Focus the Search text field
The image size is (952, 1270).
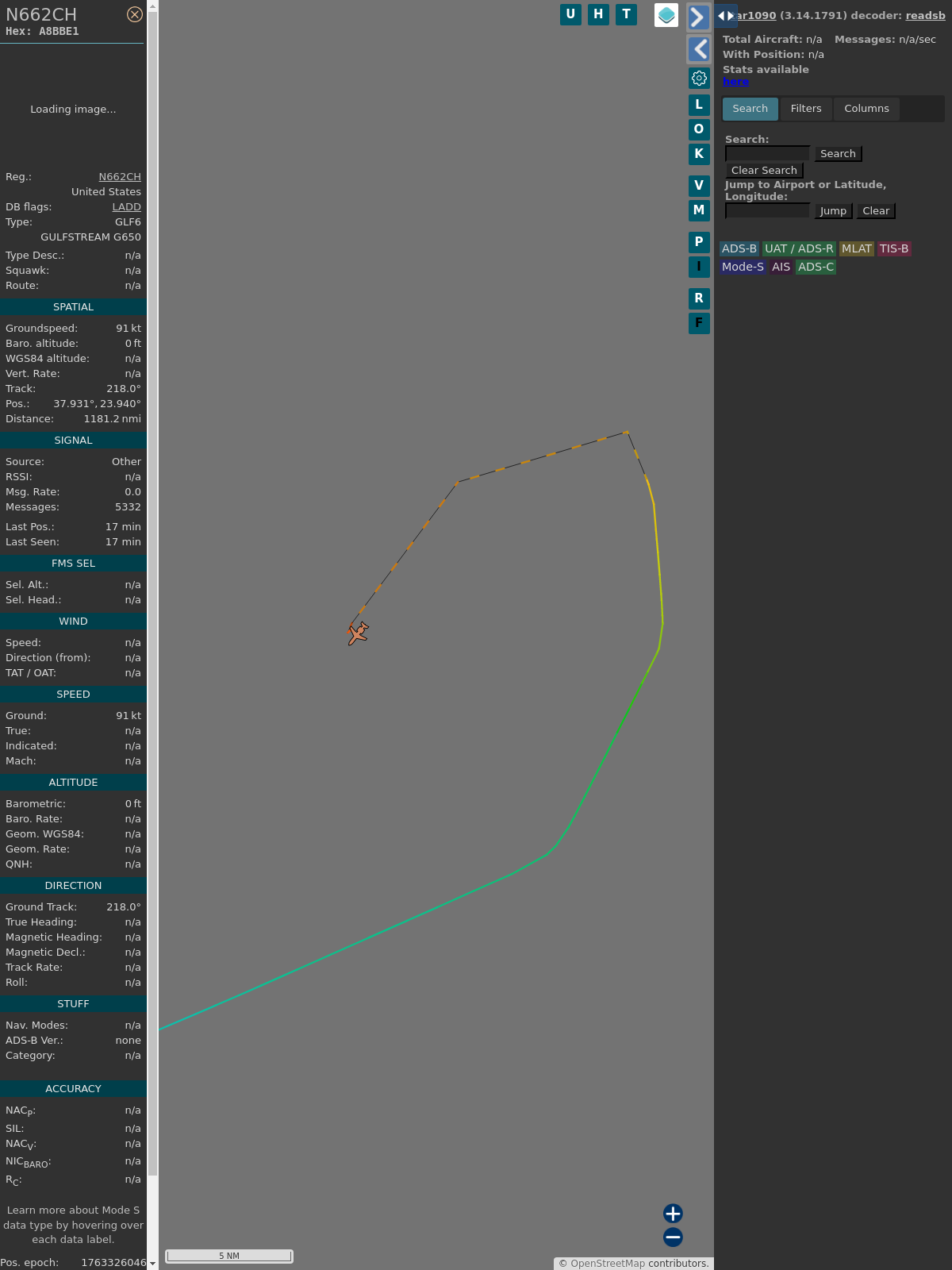click(767, 153)
